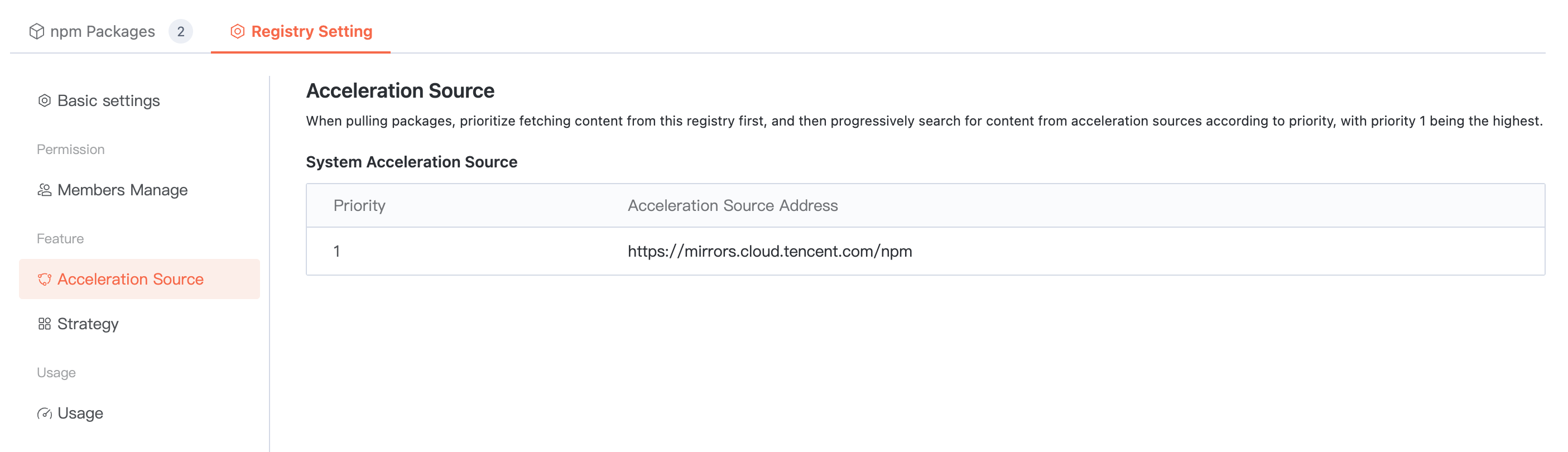This screenshot has height=452, width=1568.
Task: Click the Priority column header
Action: pos(359,205)
